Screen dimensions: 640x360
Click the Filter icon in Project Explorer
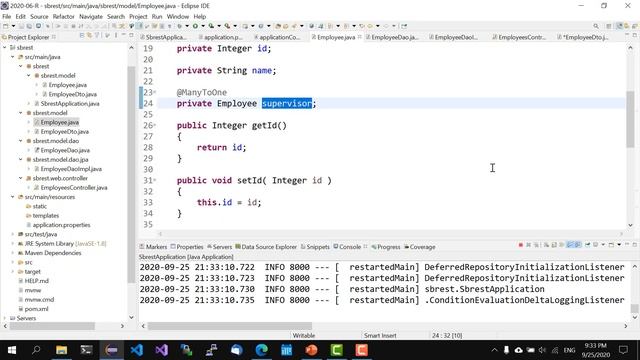click(x=97, y=36)
